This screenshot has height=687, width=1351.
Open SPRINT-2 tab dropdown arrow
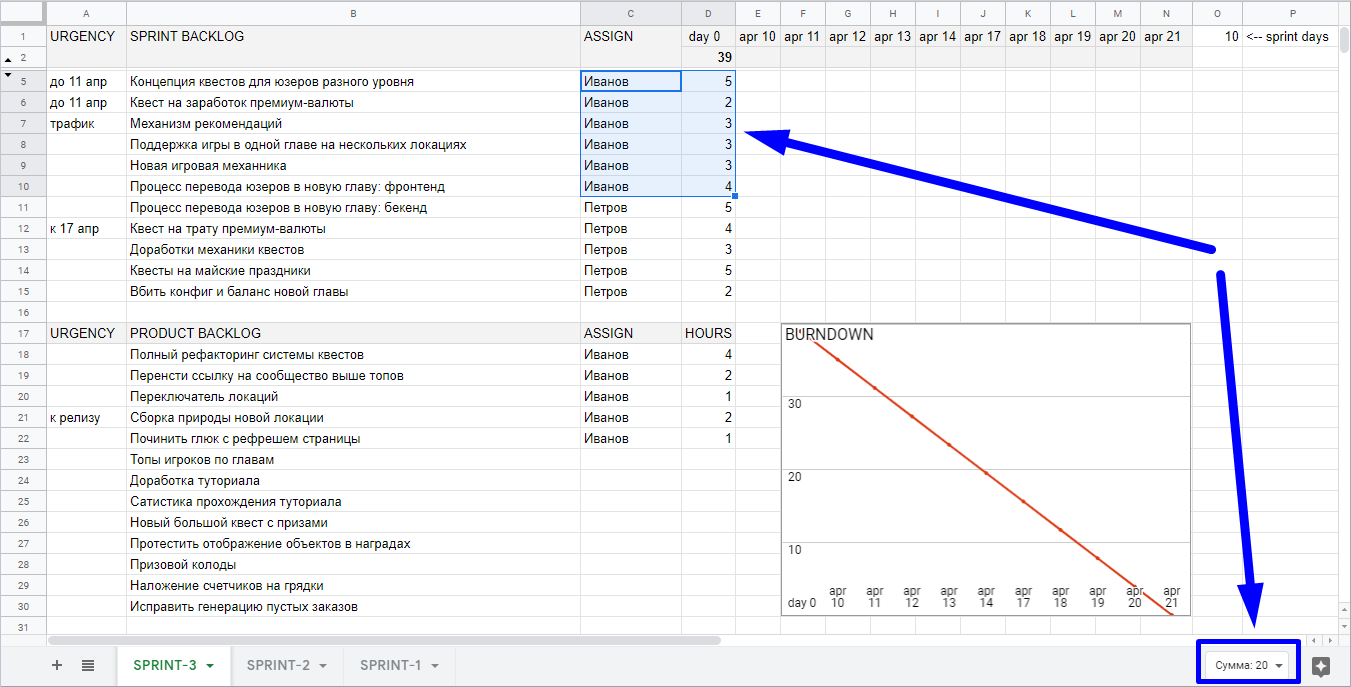point(324,666)
